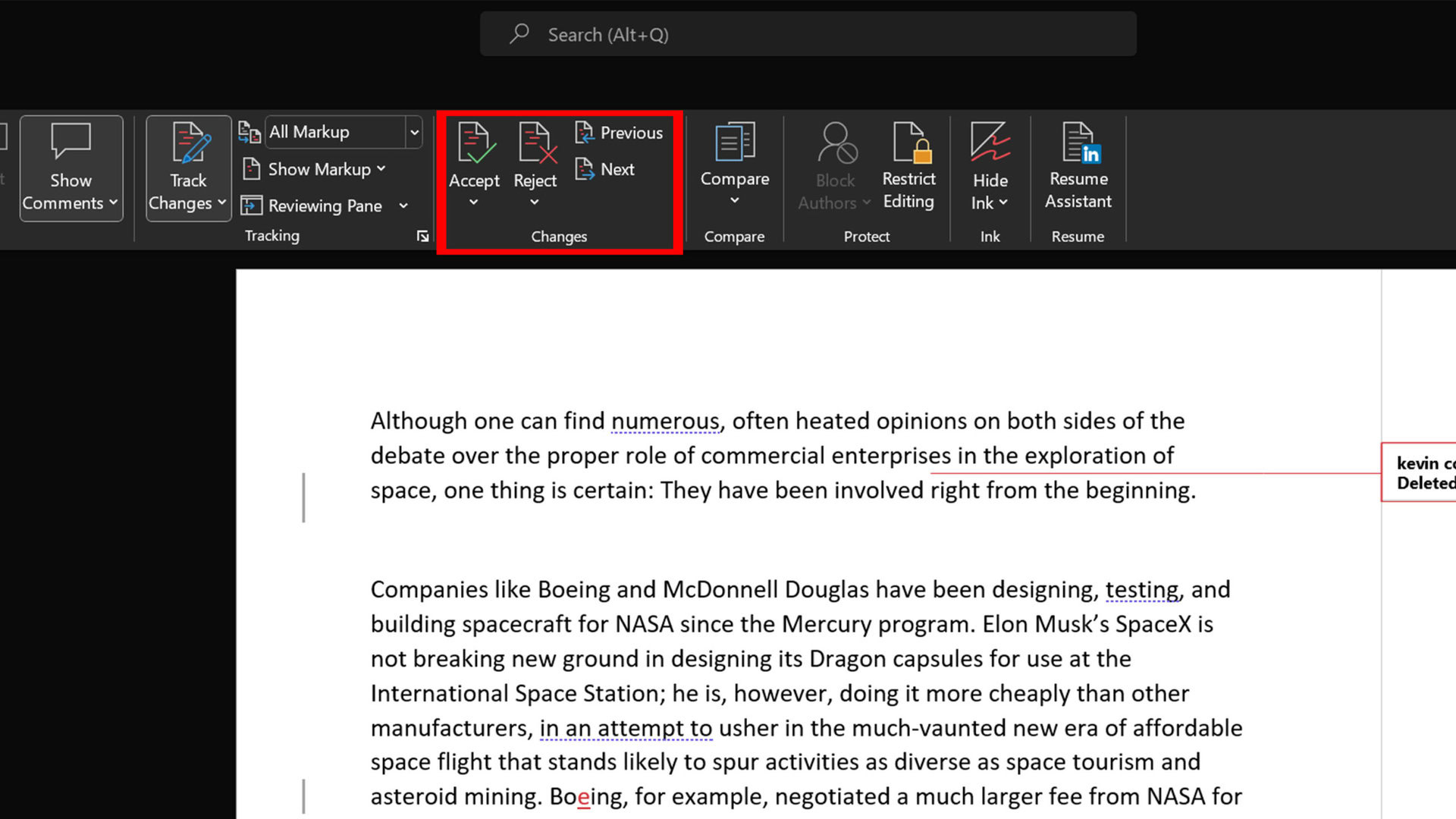Expand the Reject dropdown arrow
1456x819 pixels.
(x=535, y=203)
